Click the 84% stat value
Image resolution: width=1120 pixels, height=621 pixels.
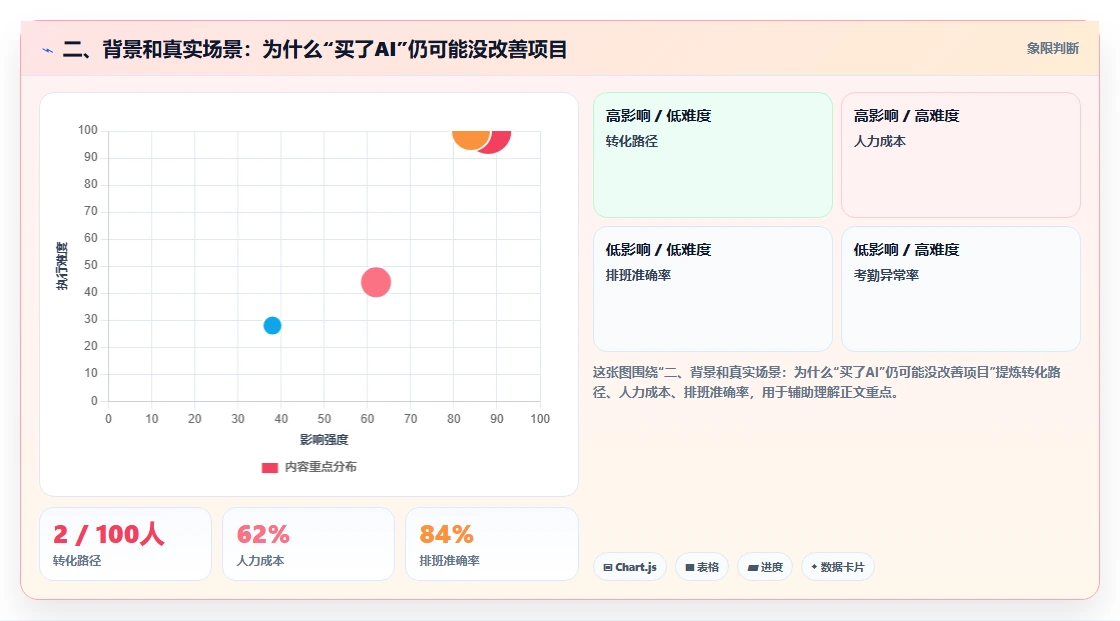[446, 534]
